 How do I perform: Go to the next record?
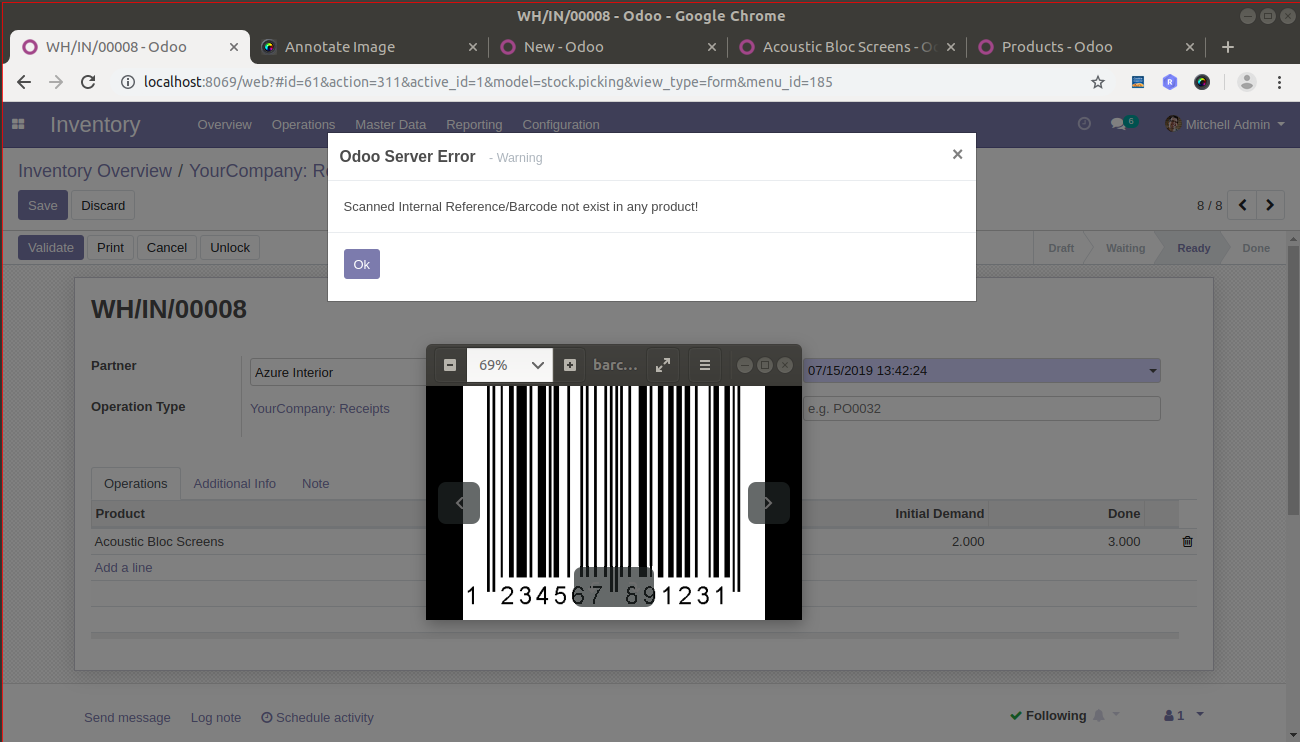(1270, 205)
